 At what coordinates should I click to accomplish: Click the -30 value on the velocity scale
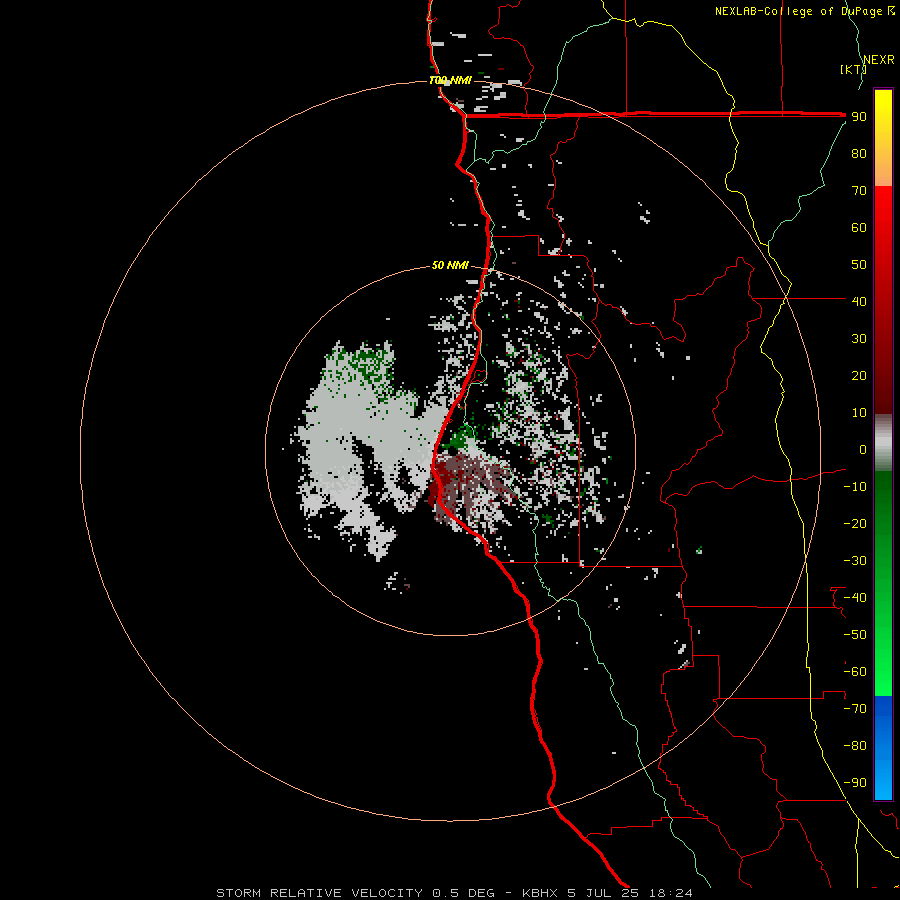pyautogui.click(x=855, y=561)
